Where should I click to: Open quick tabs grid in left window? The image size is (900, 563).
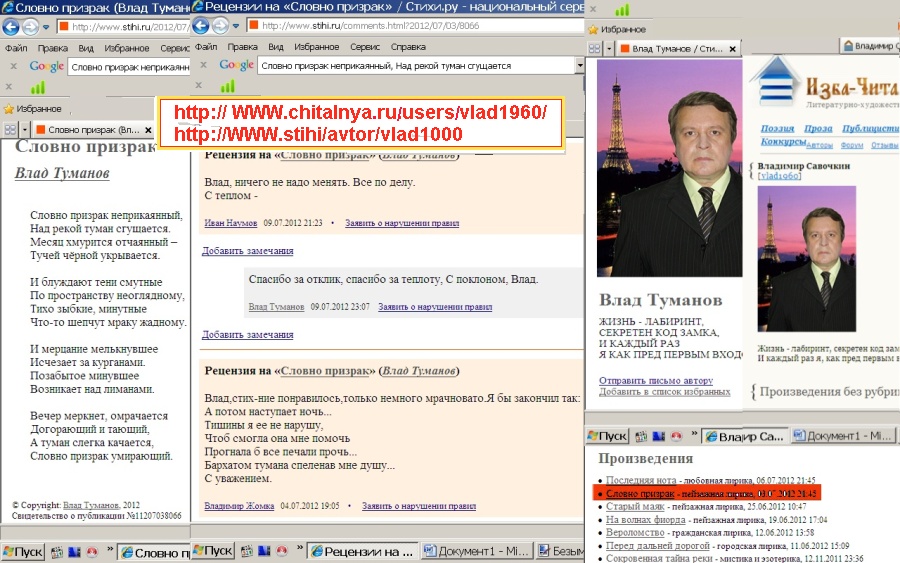(10, 130)
